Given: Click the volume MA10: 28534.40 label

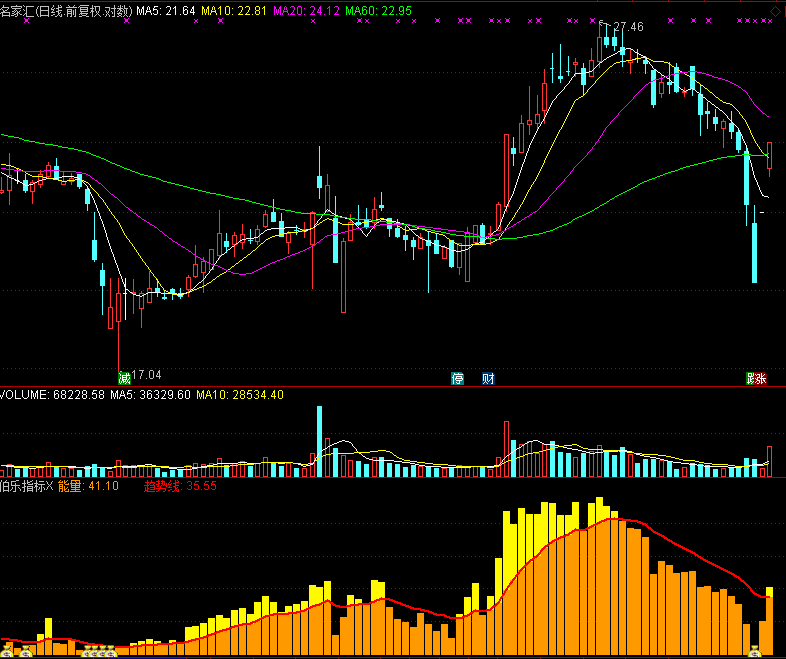Looking at the screenshot, I should pos(240,395).
